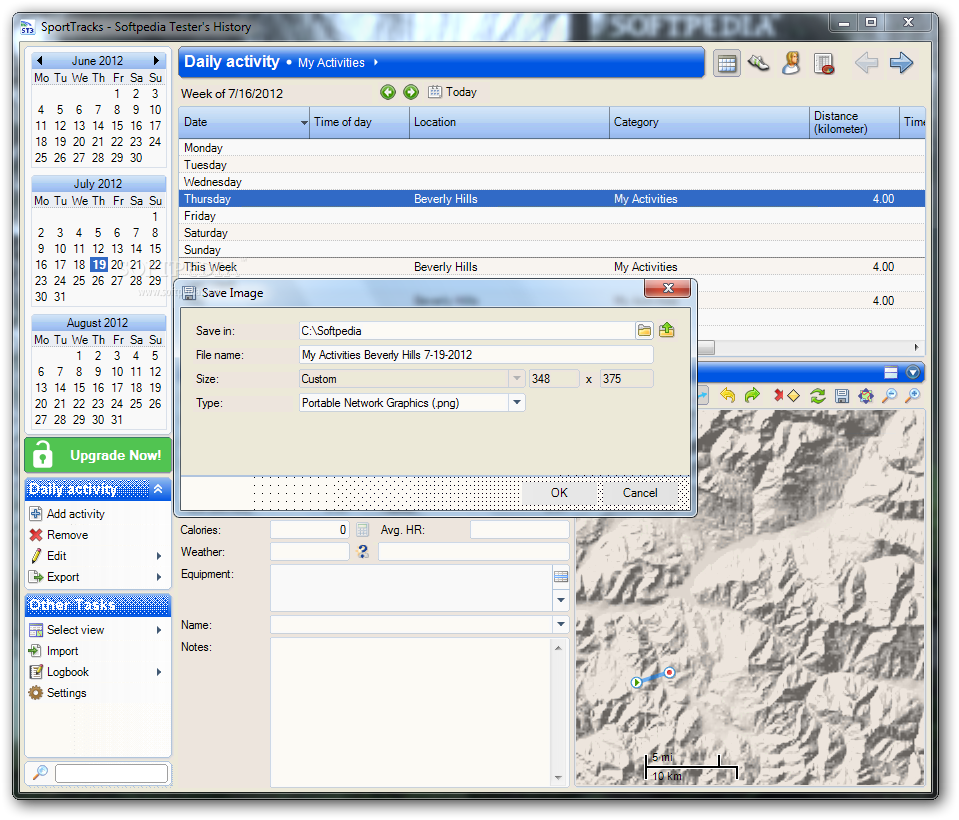Image resolution: width=959 pixels, height=820 pixels.
Task: Confirm the Save Image dialog with OK
Action: coord(559,493)
